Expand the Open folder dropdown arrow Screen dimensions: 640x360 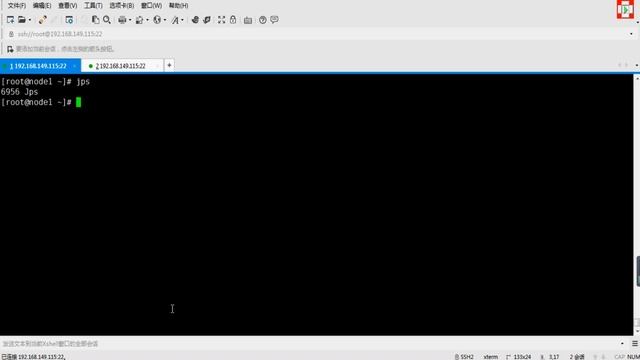point(30,20)
